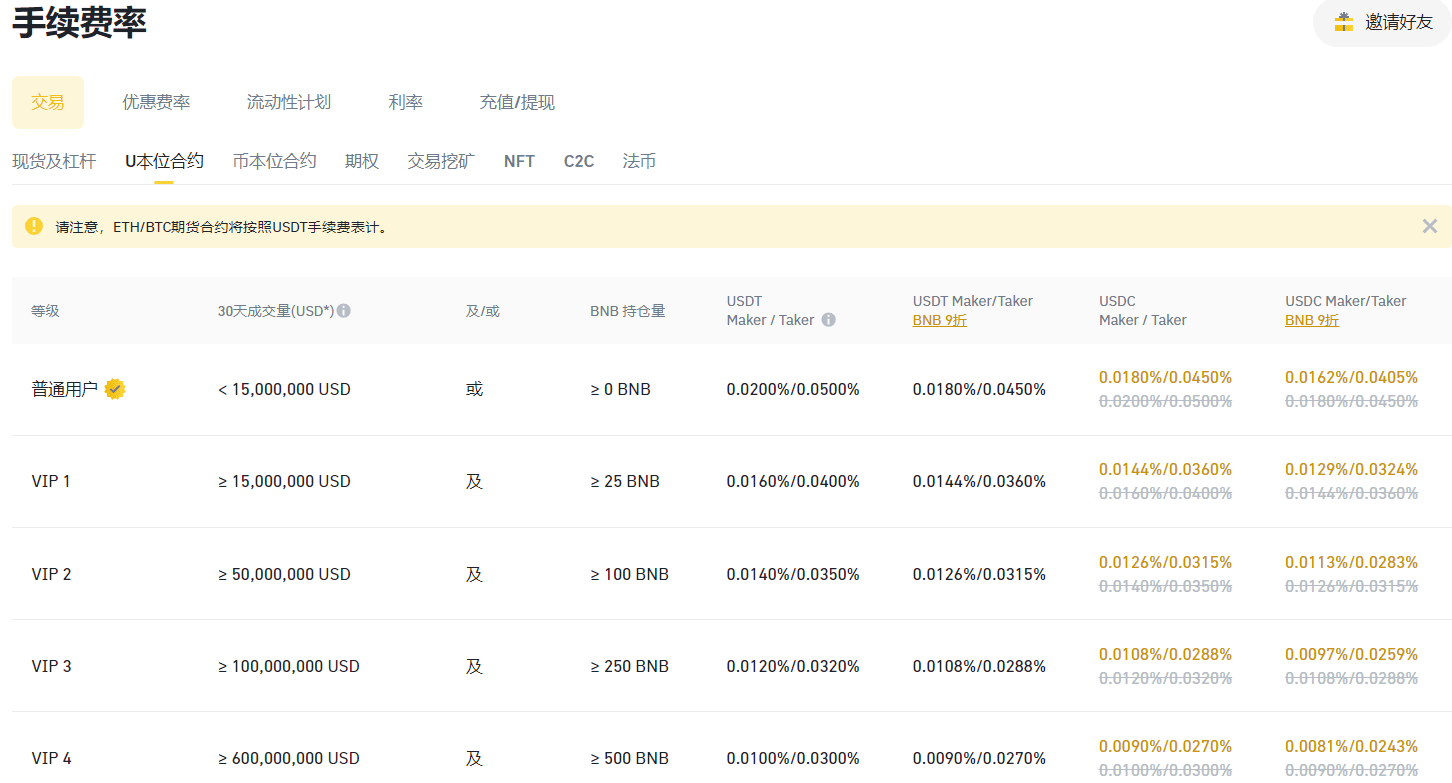Click the 0.0160%/0.0400% USDT fee in the VIP 1 row
Image resolution: width=1452 pixels, height=783 pixels.
[x=793, y=481]
